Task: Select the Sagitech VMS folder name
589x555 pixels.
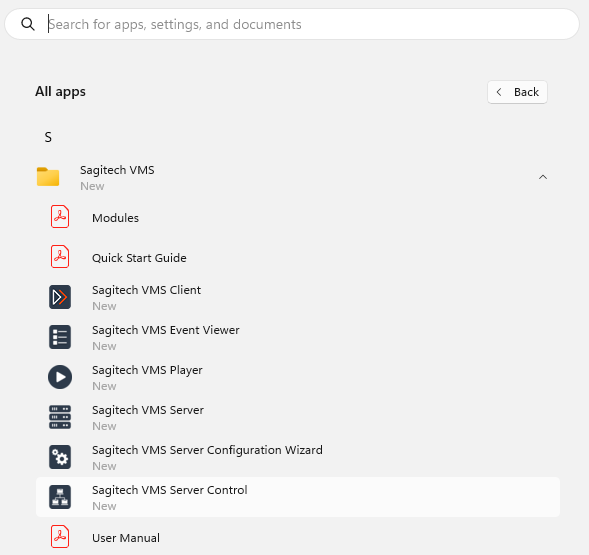Action: tap(117, 170)
